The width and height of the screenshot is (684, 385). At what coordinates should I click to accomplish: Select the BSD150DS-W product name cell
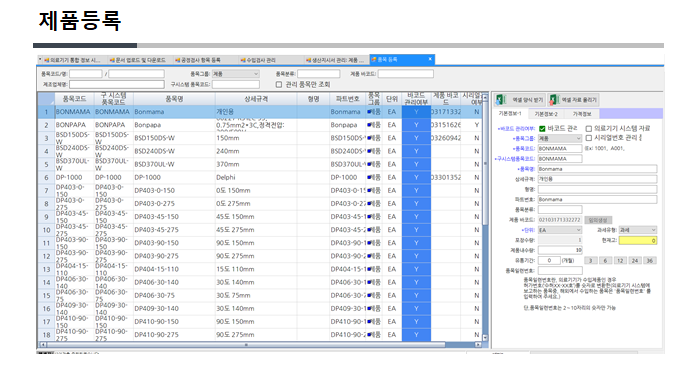[174, 138]
